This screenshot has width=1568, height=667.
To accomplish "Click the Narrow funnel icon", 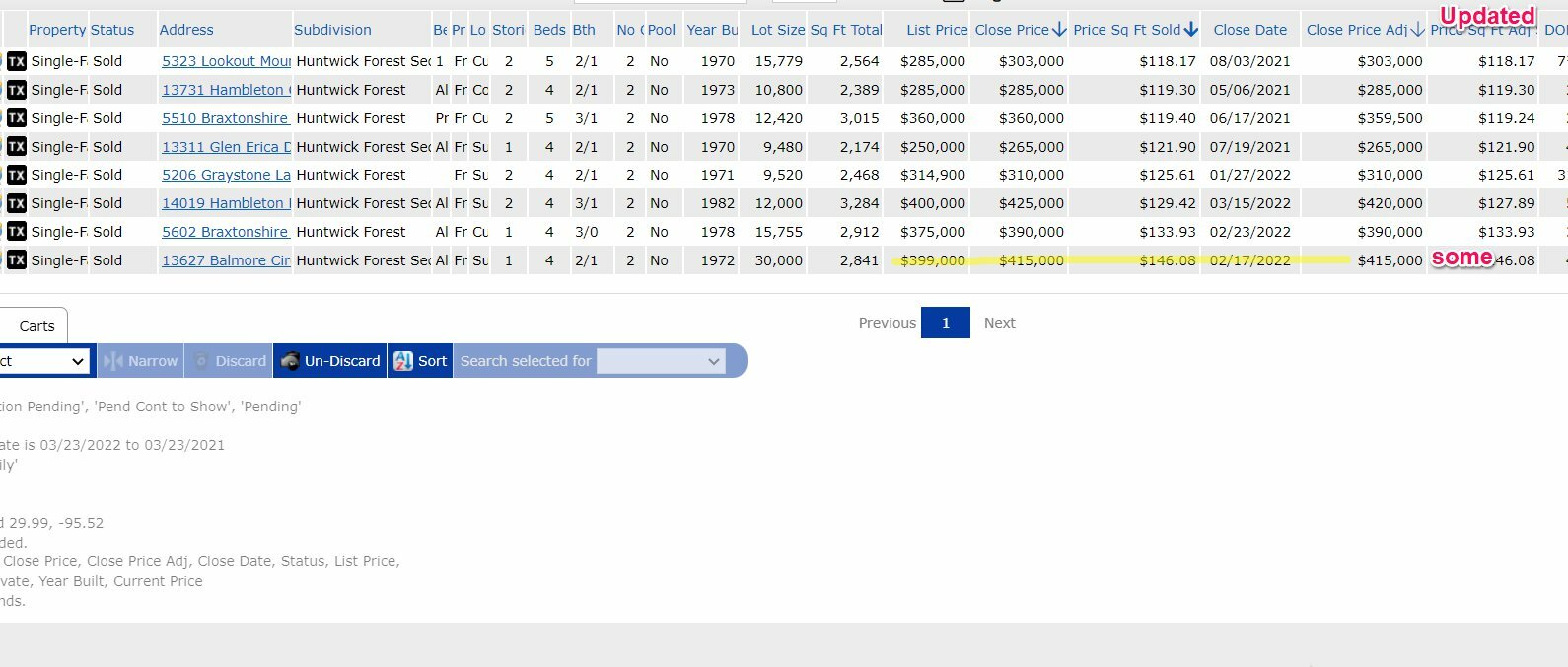I will pos(113,361).
